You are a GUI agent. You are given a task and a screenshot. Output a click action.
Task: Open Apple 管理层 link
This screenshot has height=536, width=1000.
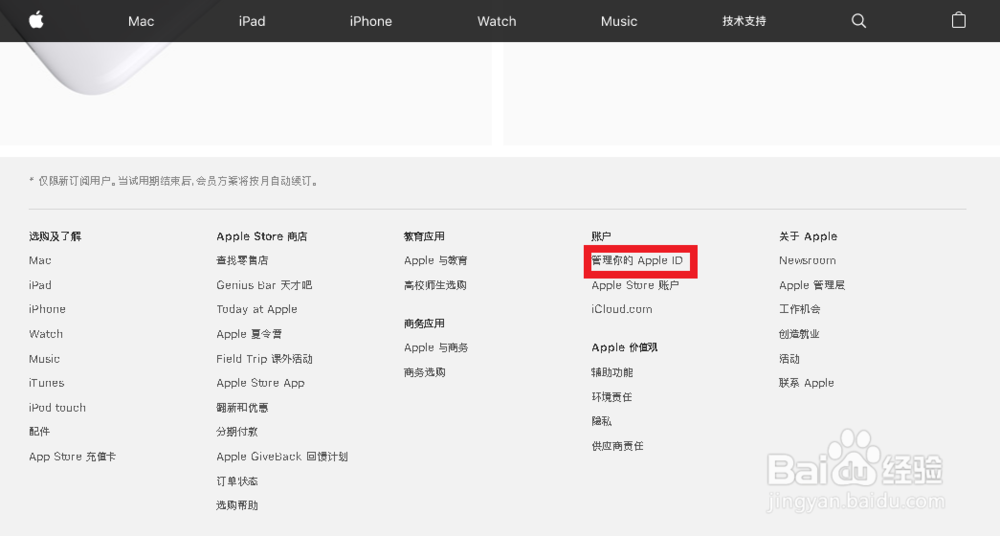812,285
